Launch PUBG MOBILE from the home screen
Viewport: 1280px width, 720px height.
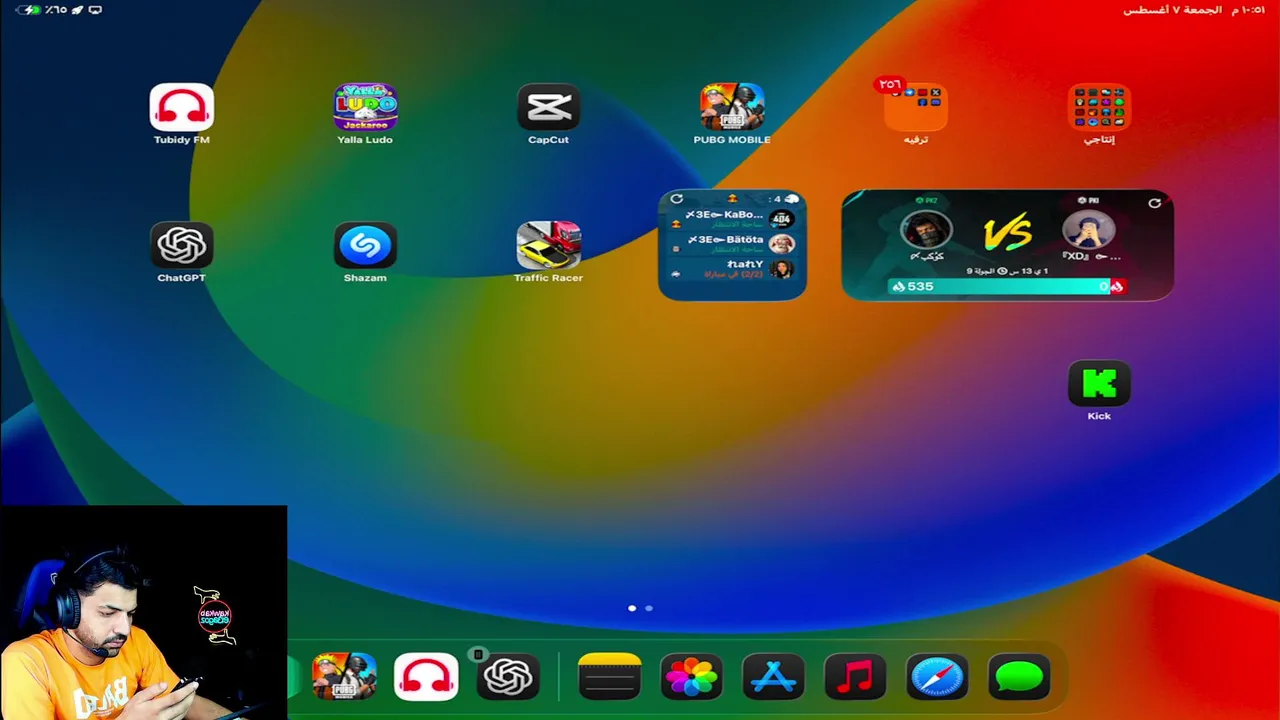[x=732, y=107]
